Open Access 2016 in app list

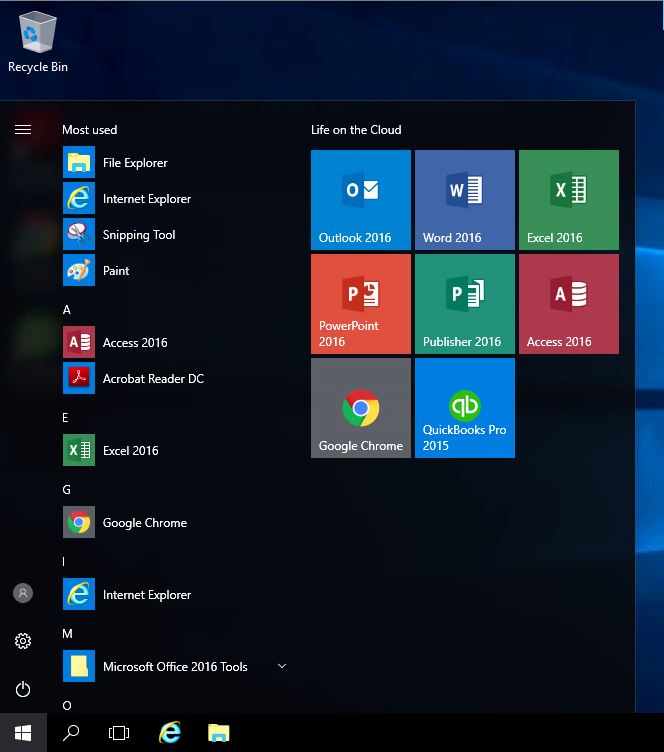click(x=175, y=342)
